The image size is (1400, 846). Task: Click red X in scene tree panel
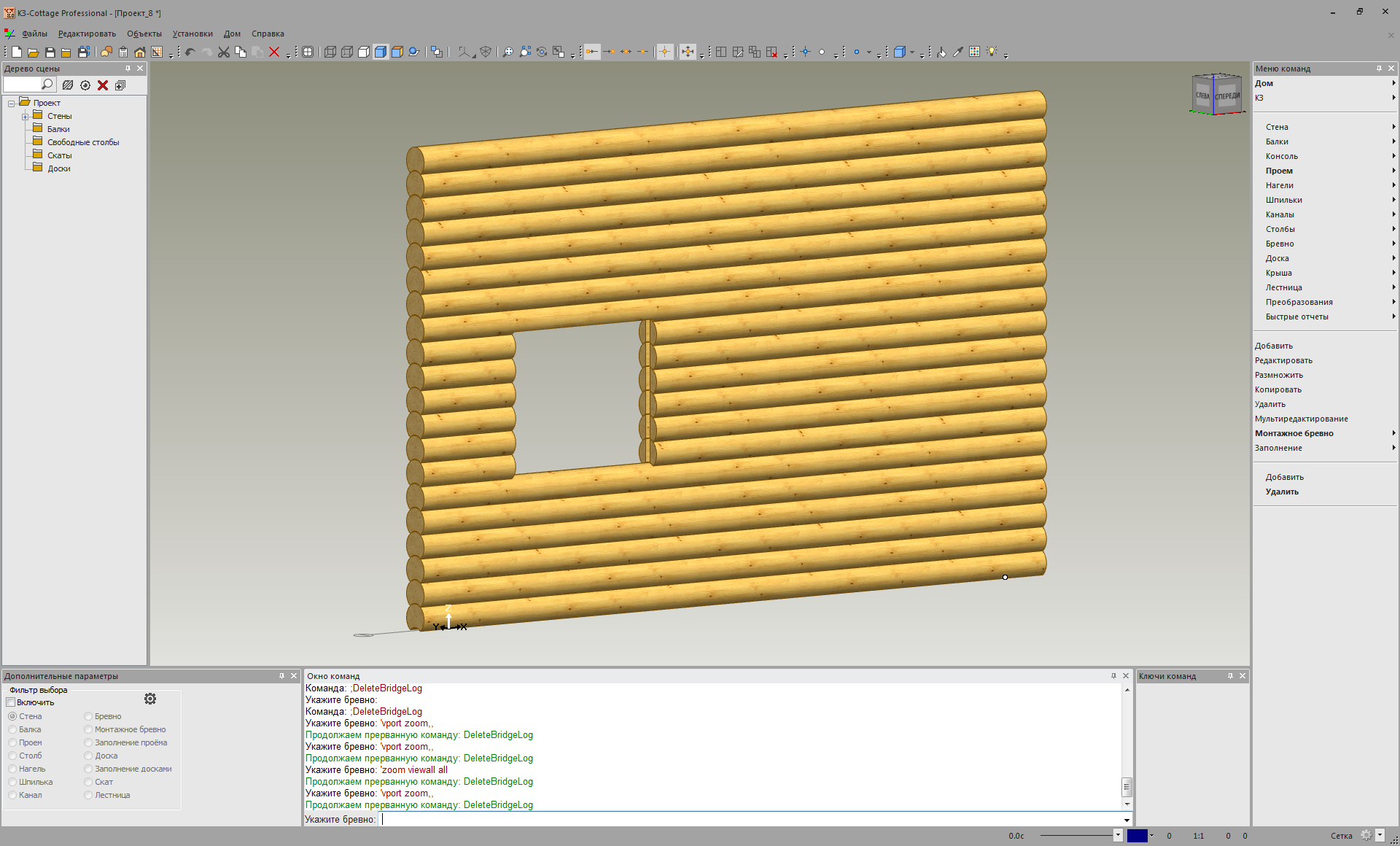103,85
